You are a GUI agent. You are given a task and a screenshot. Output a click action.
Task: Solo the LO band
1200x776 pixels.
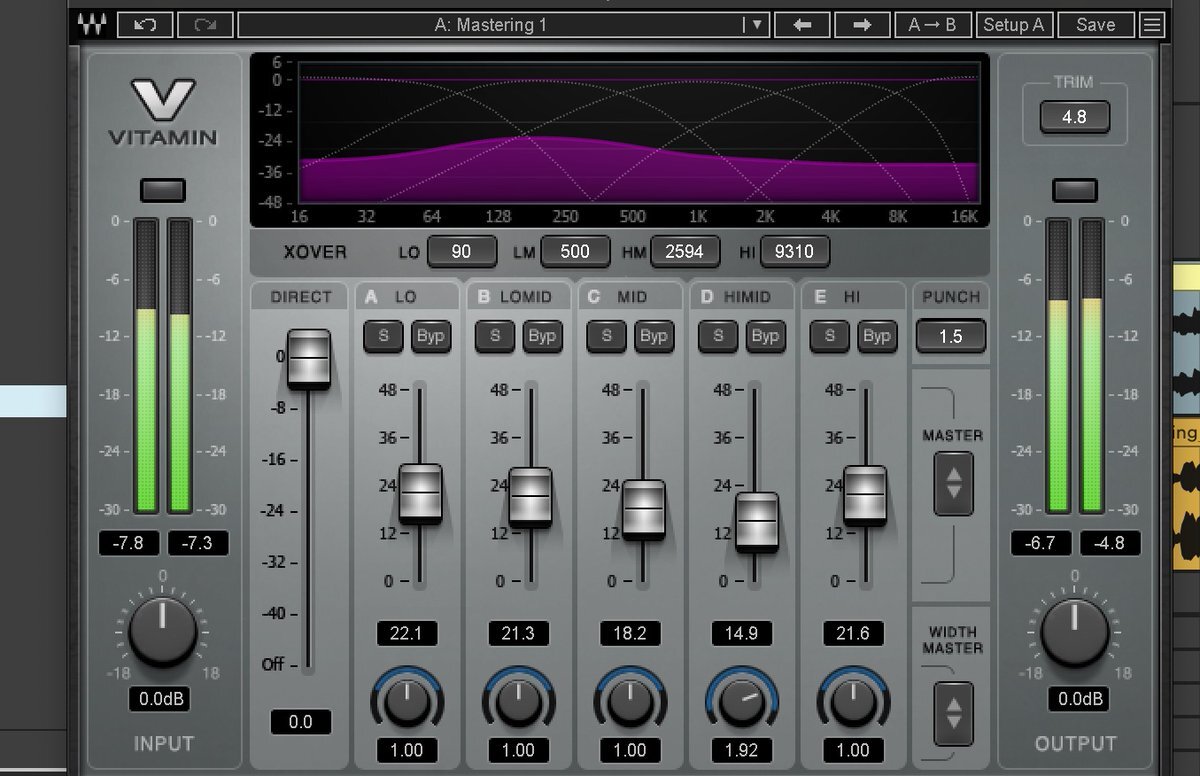click(x=383, y=336)
